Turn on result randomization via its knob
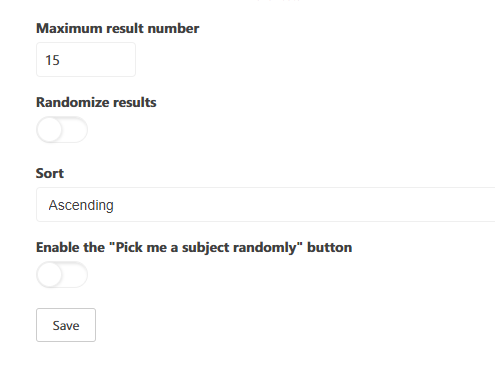Image resolution: width=495 pixels, height=368 pixels. click(x=50, y=130)
